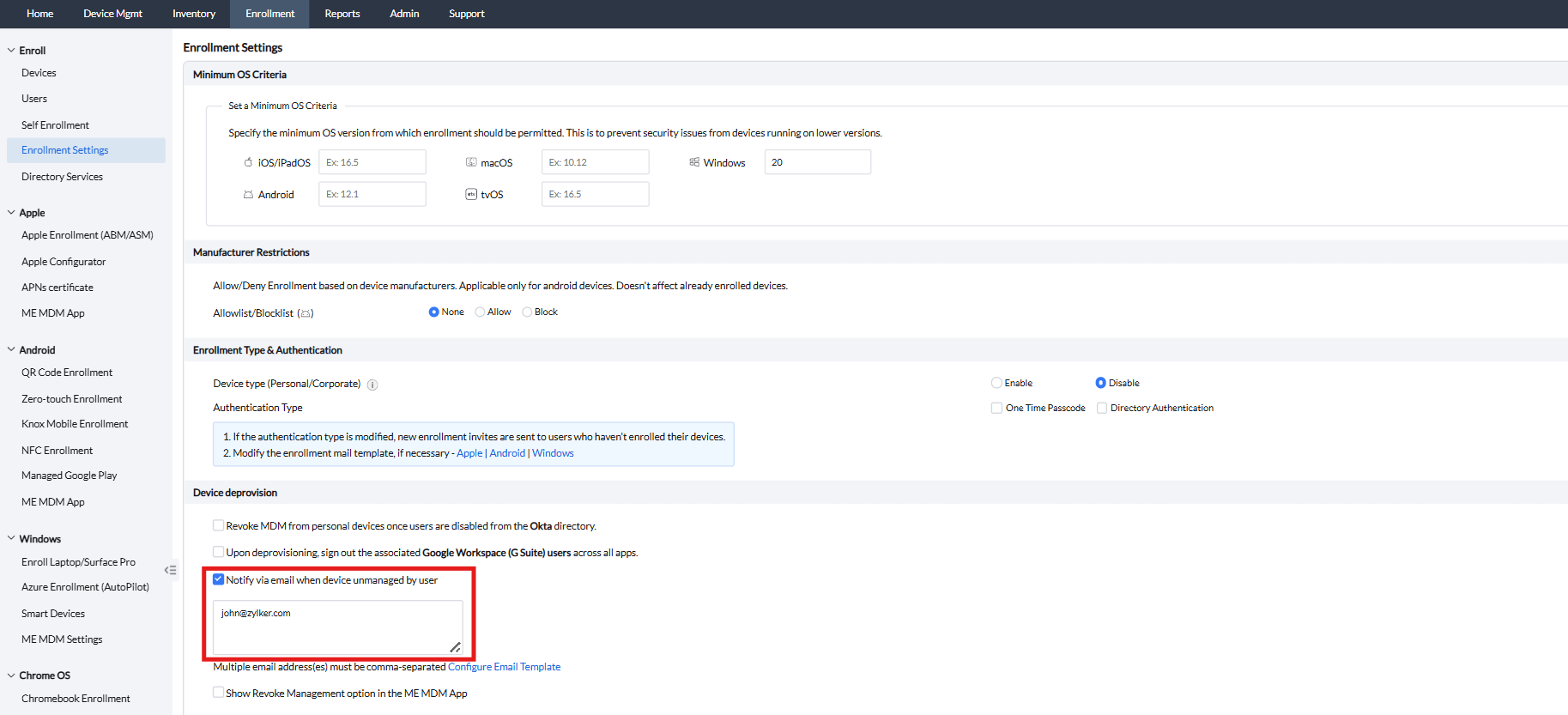This screenshot has width=1568, height=715.
Task: Click the Android icon next to Allowlist/Blocklist
Action: coord(306,313)
